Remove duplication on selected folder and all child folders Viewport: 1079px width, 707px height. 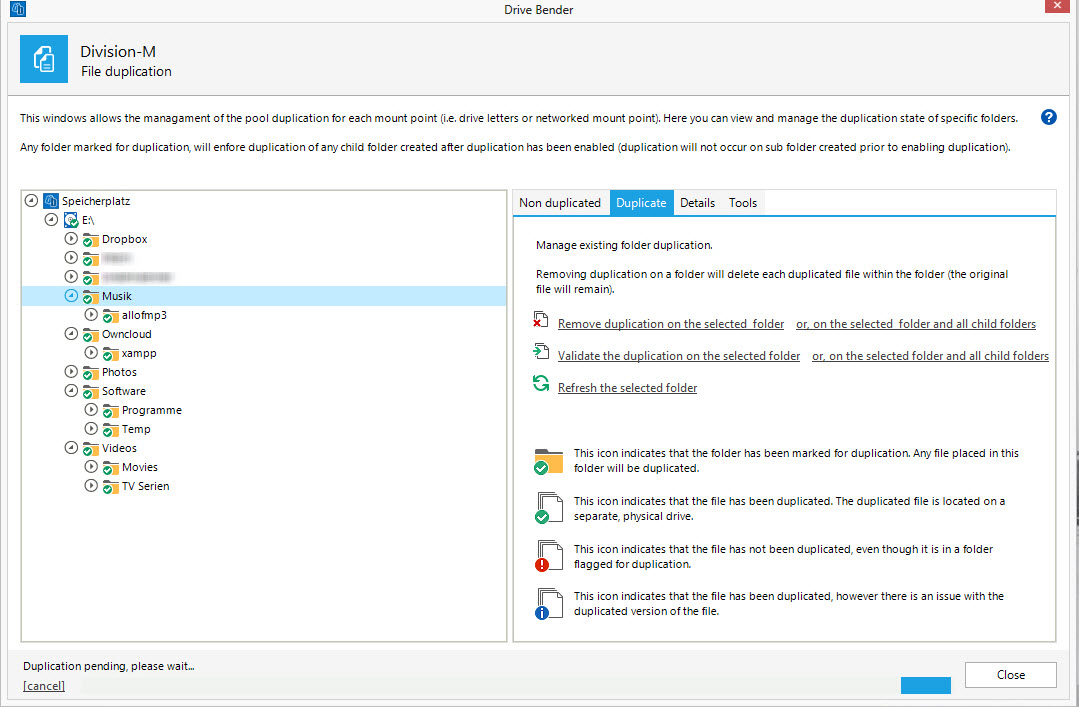916,324
